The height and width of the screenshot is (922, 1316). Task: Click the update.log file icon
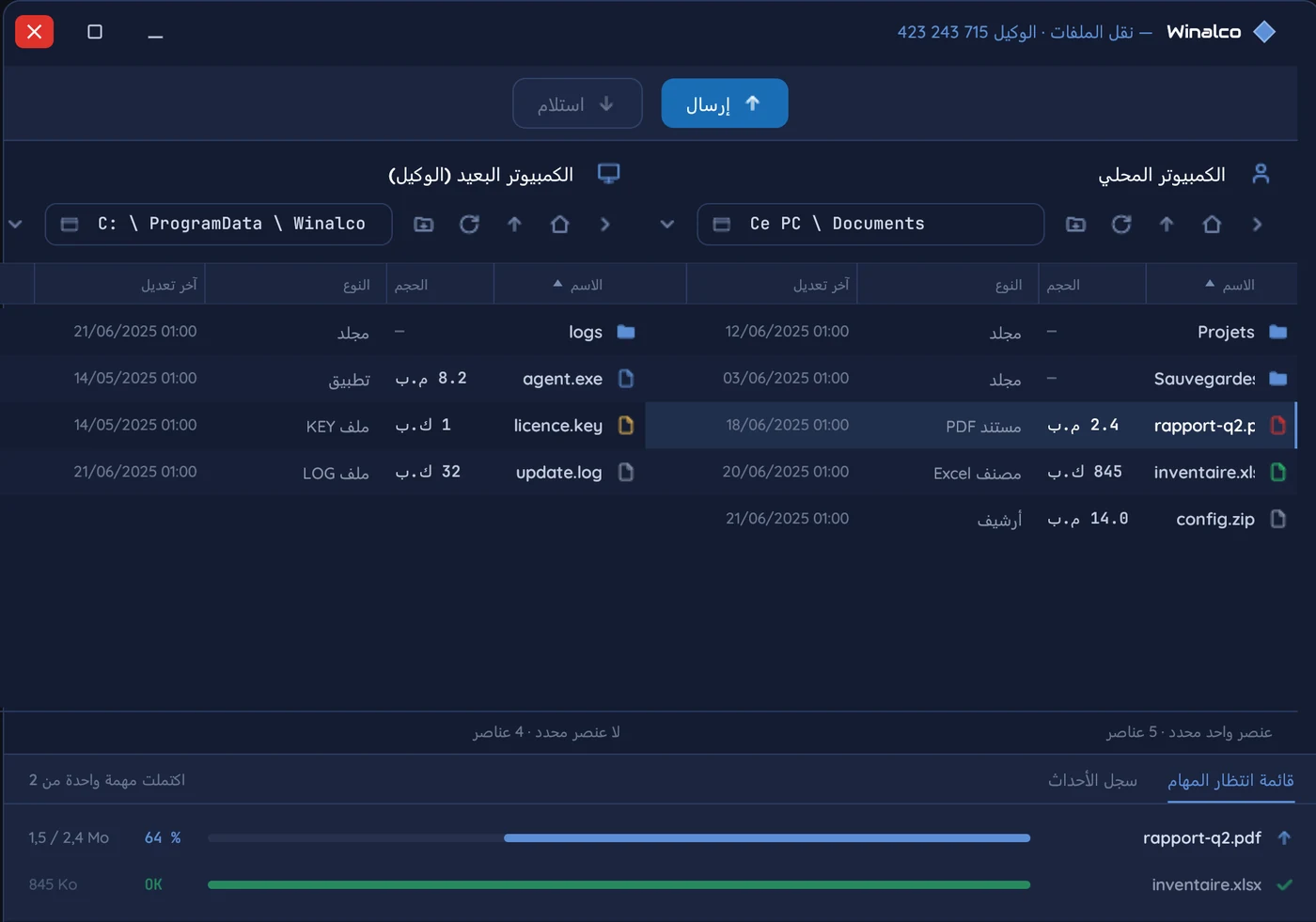(x=626, y=472)
